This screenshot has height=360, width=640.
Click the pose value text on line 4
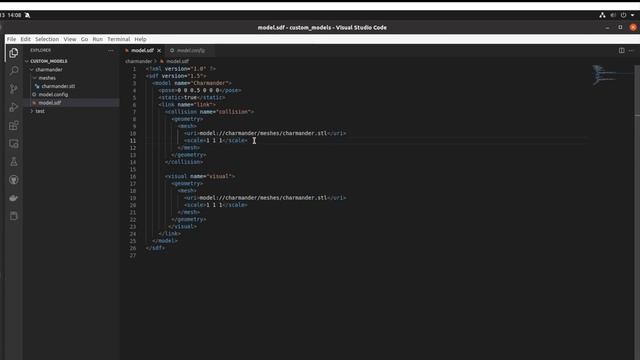(198, 90)
